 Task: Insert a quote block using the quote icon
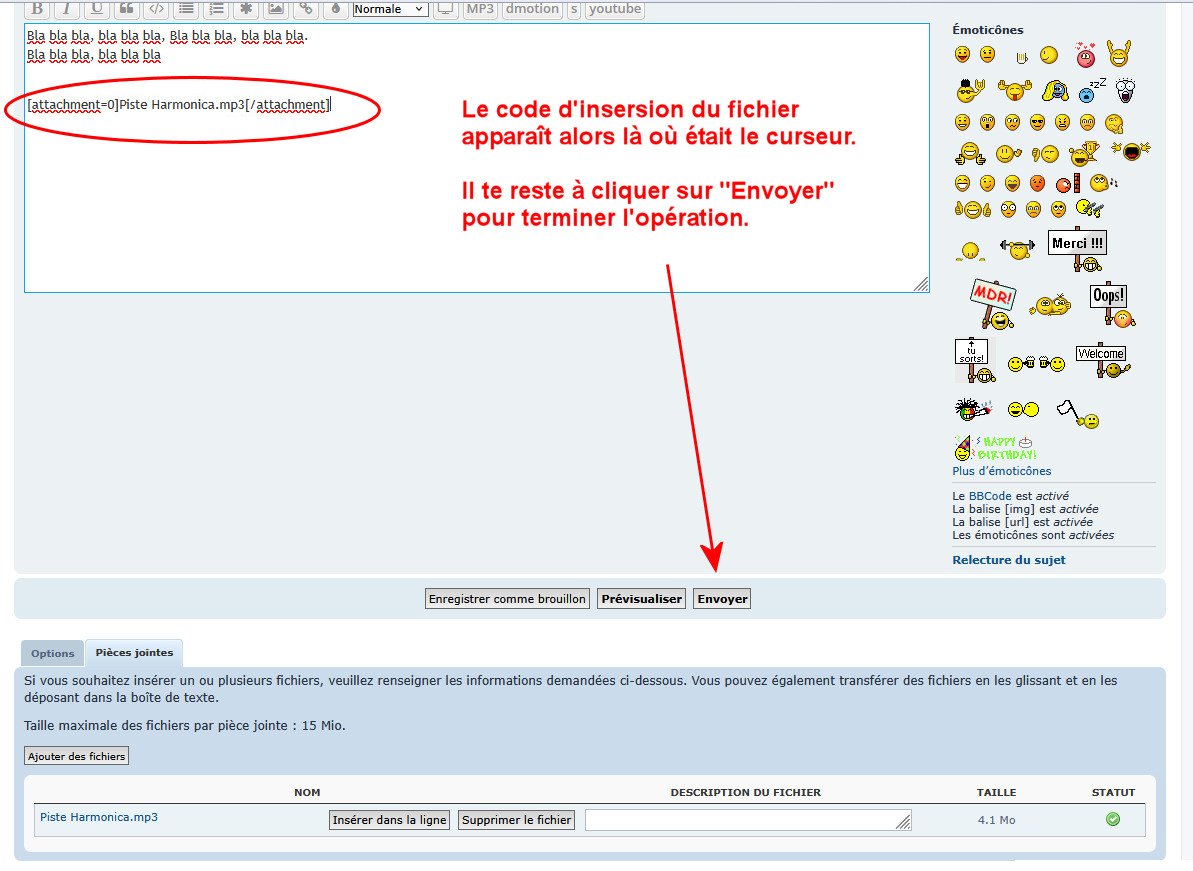click(x=126, y=9)
